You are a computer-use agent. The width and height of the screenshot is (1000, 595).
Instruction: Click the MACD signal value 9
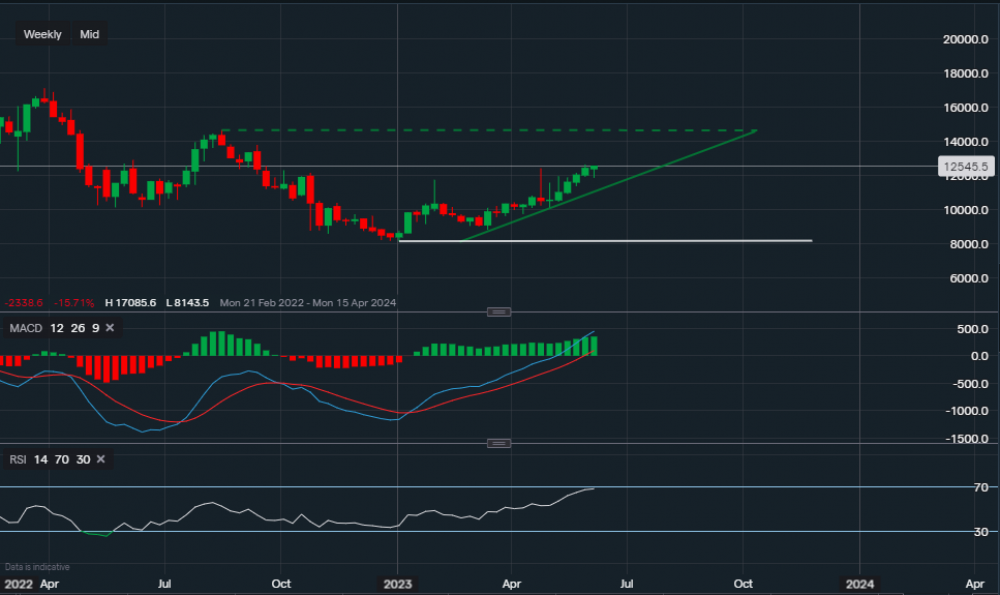tap(93, 328)
